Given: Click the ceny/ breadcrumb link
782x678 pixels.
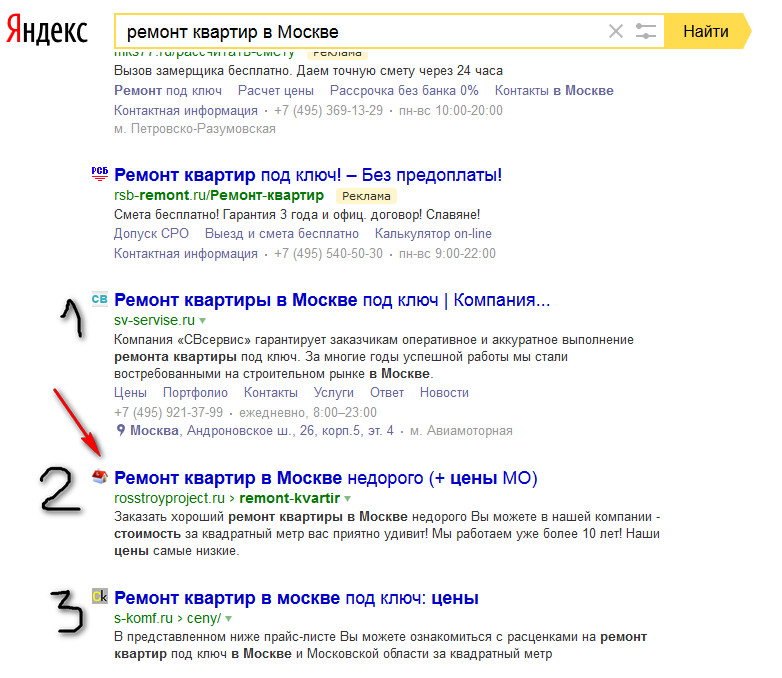Looking at the screenshot, I should [203, 619].
